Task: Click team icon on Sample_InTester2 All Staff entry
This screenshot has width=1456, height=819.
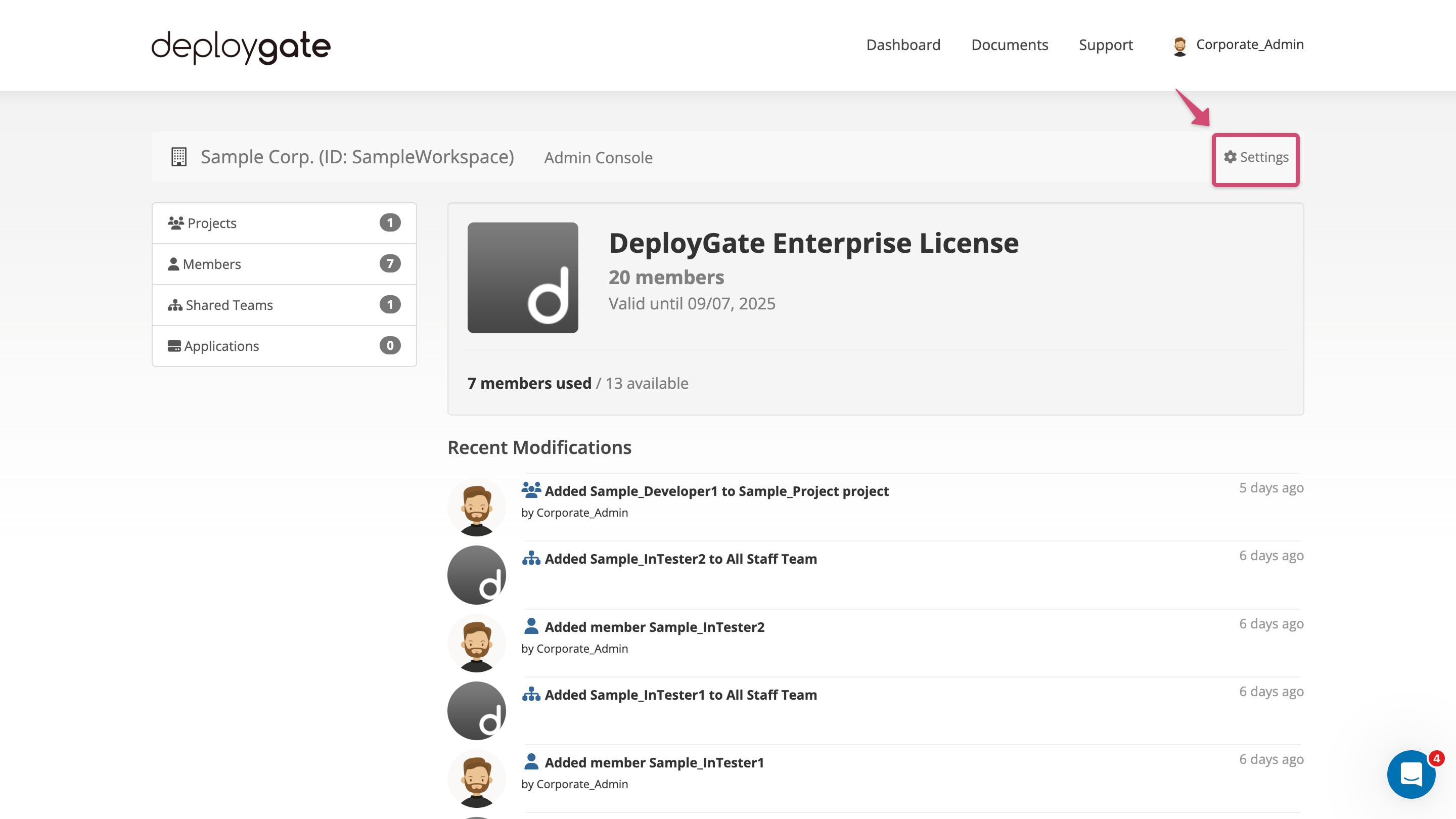Action: [531, 559]
